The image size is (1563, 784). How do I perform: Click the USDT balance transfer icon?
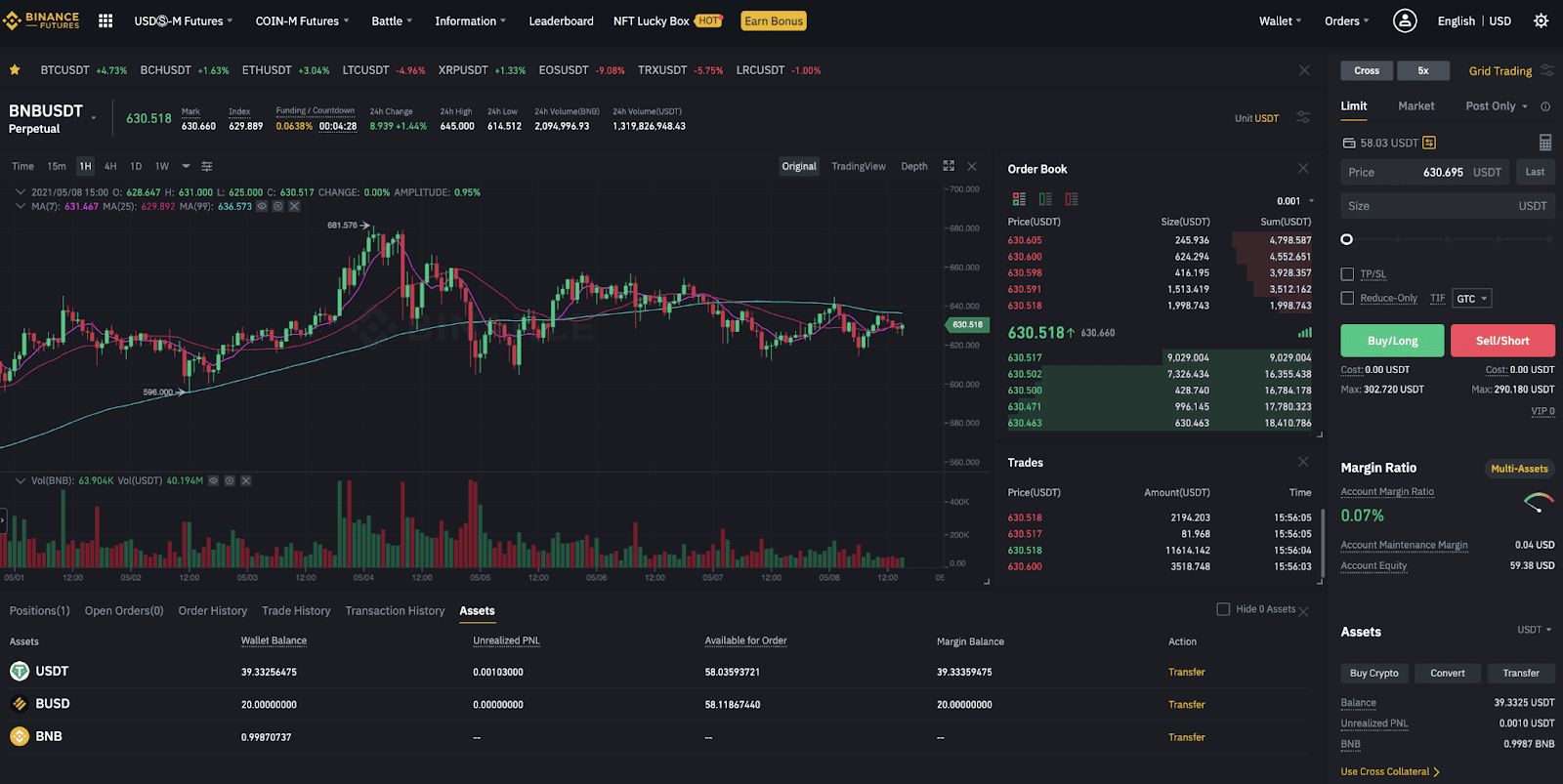pos(1429,143)
